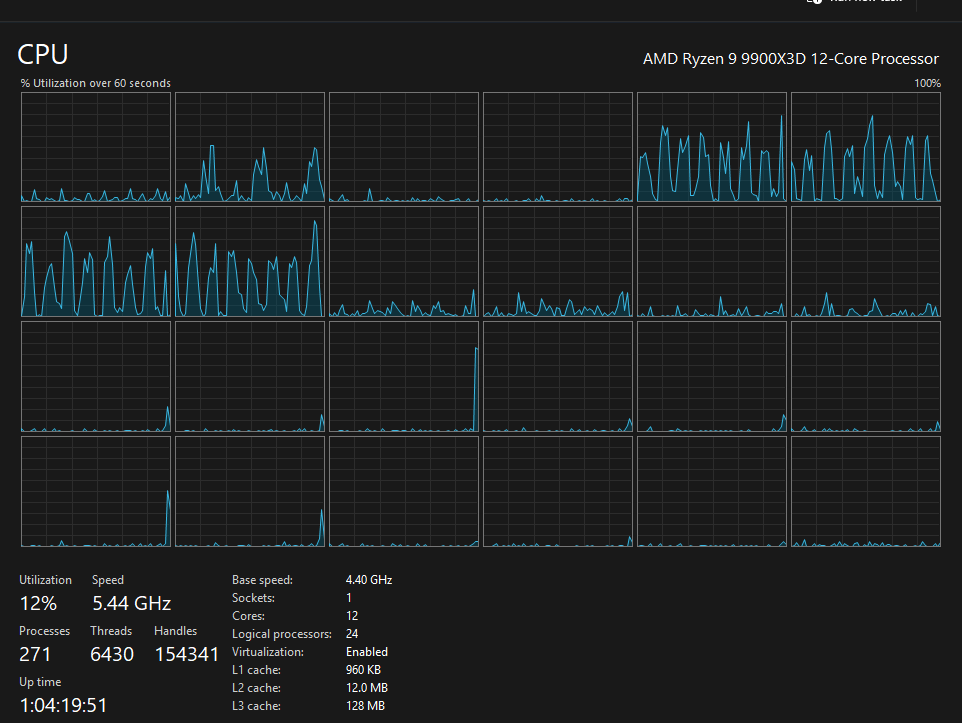Viewport: 962px width, 723px height.
Task: Click the Logical processors label
Action: [x=282, y=634]
